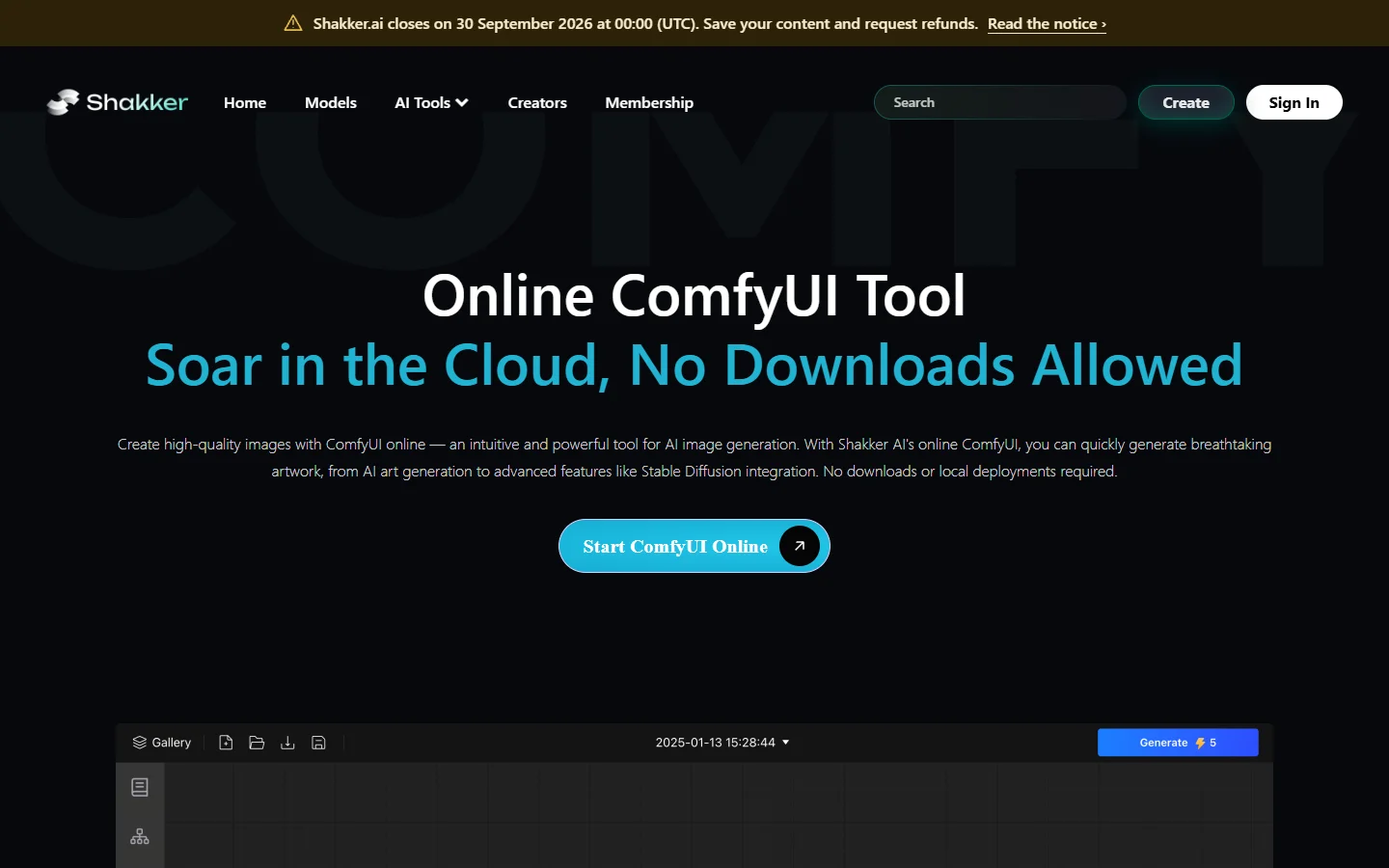Open the node tree sidebar icon
The width and height of the screenshot is (1389, 868).
point(140,836)
